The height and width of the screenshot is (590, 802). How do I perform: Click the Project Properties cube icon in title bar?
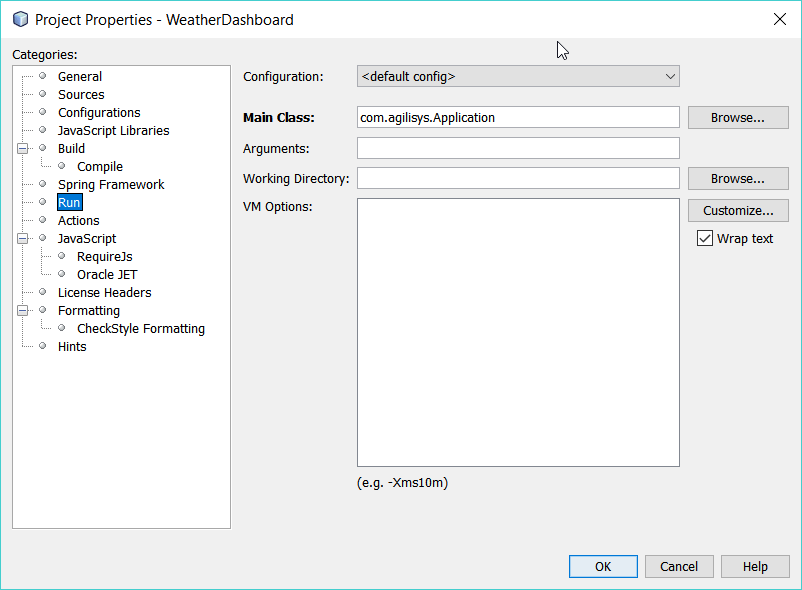pos(20,19)
